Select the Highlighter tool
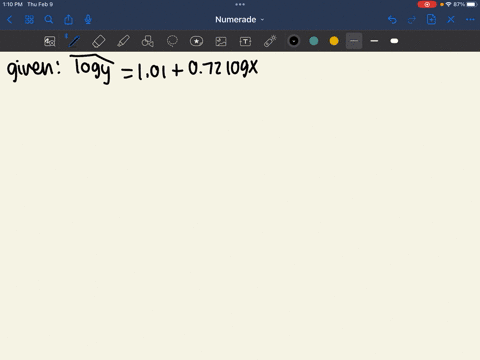The image size is (480, 360). 123,41
